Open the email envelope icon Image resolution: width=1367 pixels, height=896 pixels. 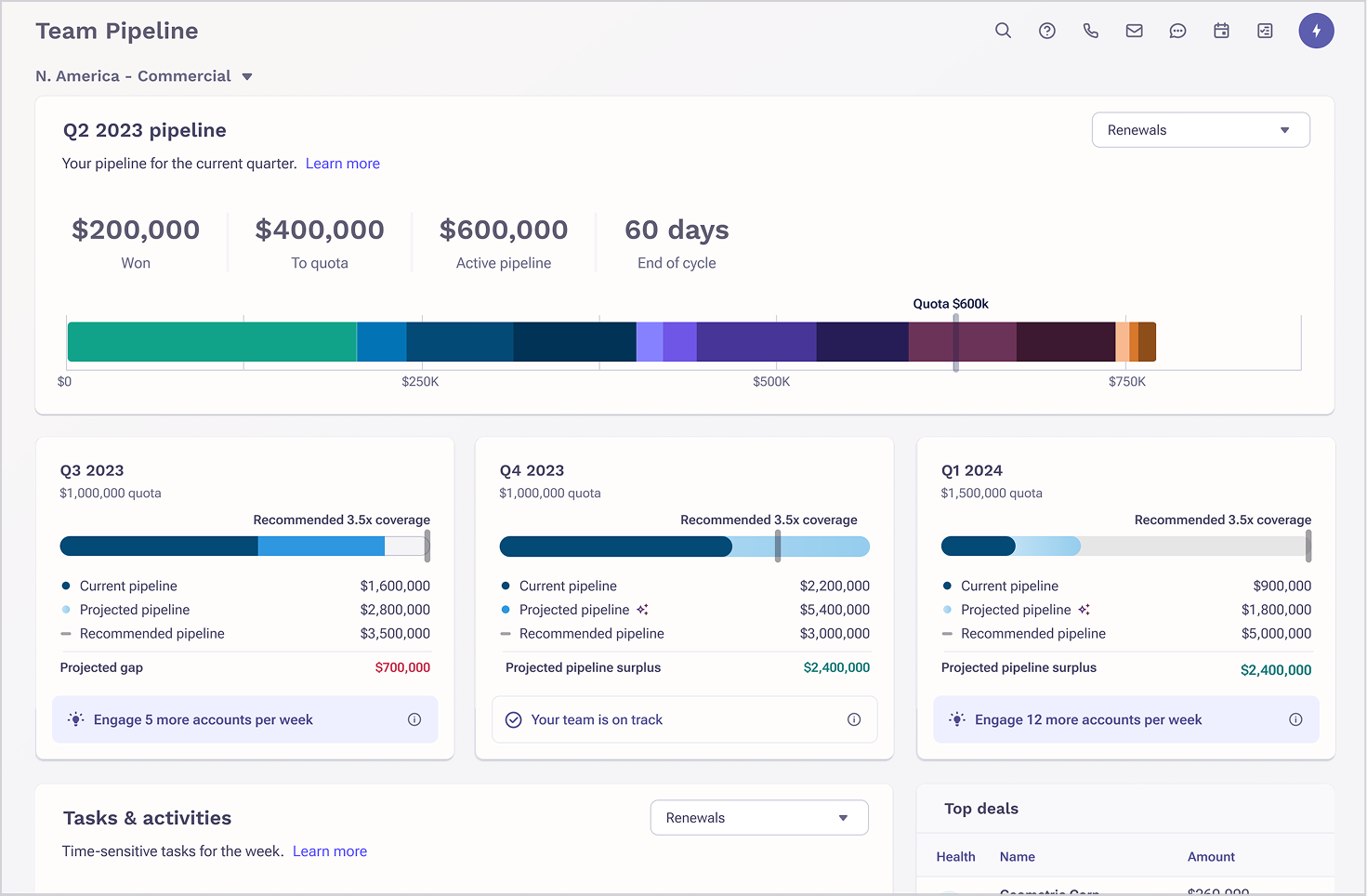pyautogui.click(x=1134, y=31)
